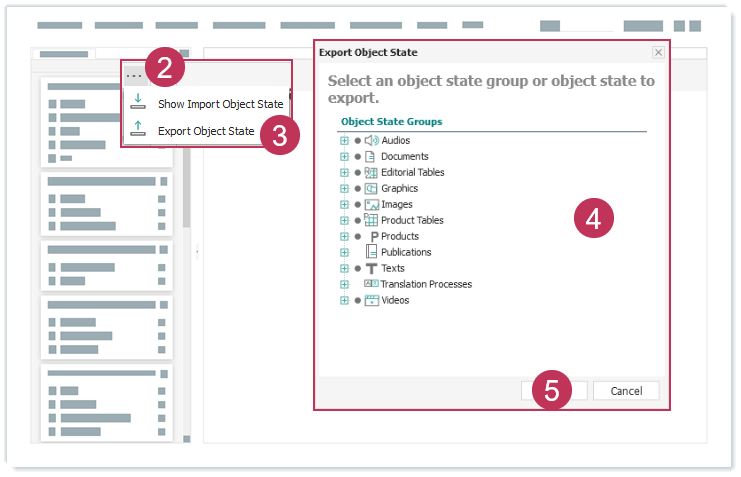Open the three-dots more options menu
The height and width of the screenshot is (477, 741).
[134, 75]
